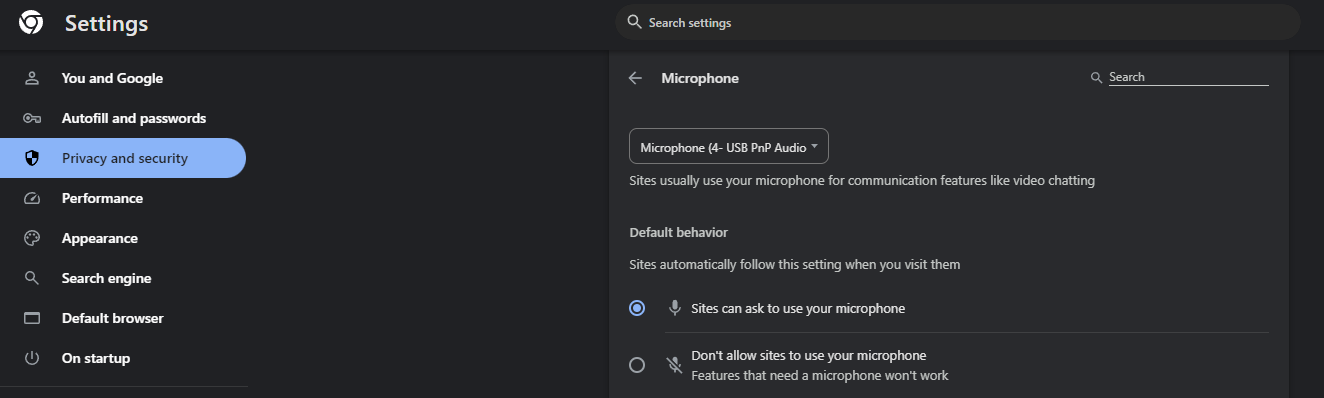Image resolution: width=1324 pixels, height=398 pixels.
Task: Open On startup settings section
Action: click(123, 358)
